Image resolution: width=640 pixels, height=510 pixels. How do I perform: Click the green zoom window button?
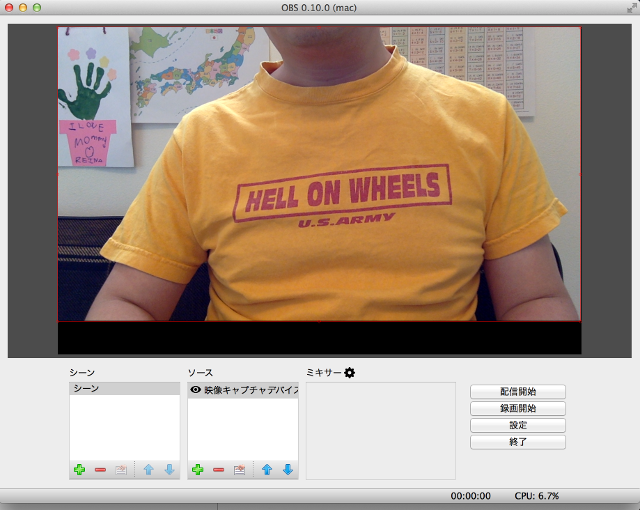point(37,8)
